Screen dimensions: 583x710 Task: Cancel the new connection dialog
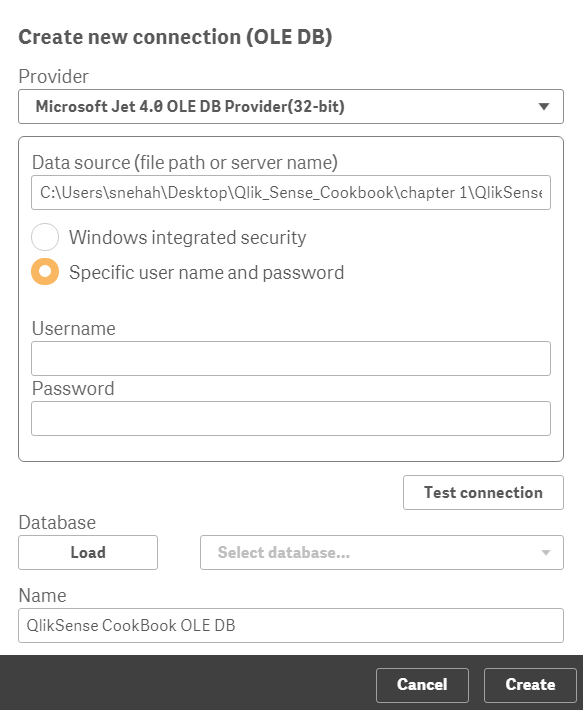click(422, 685)
